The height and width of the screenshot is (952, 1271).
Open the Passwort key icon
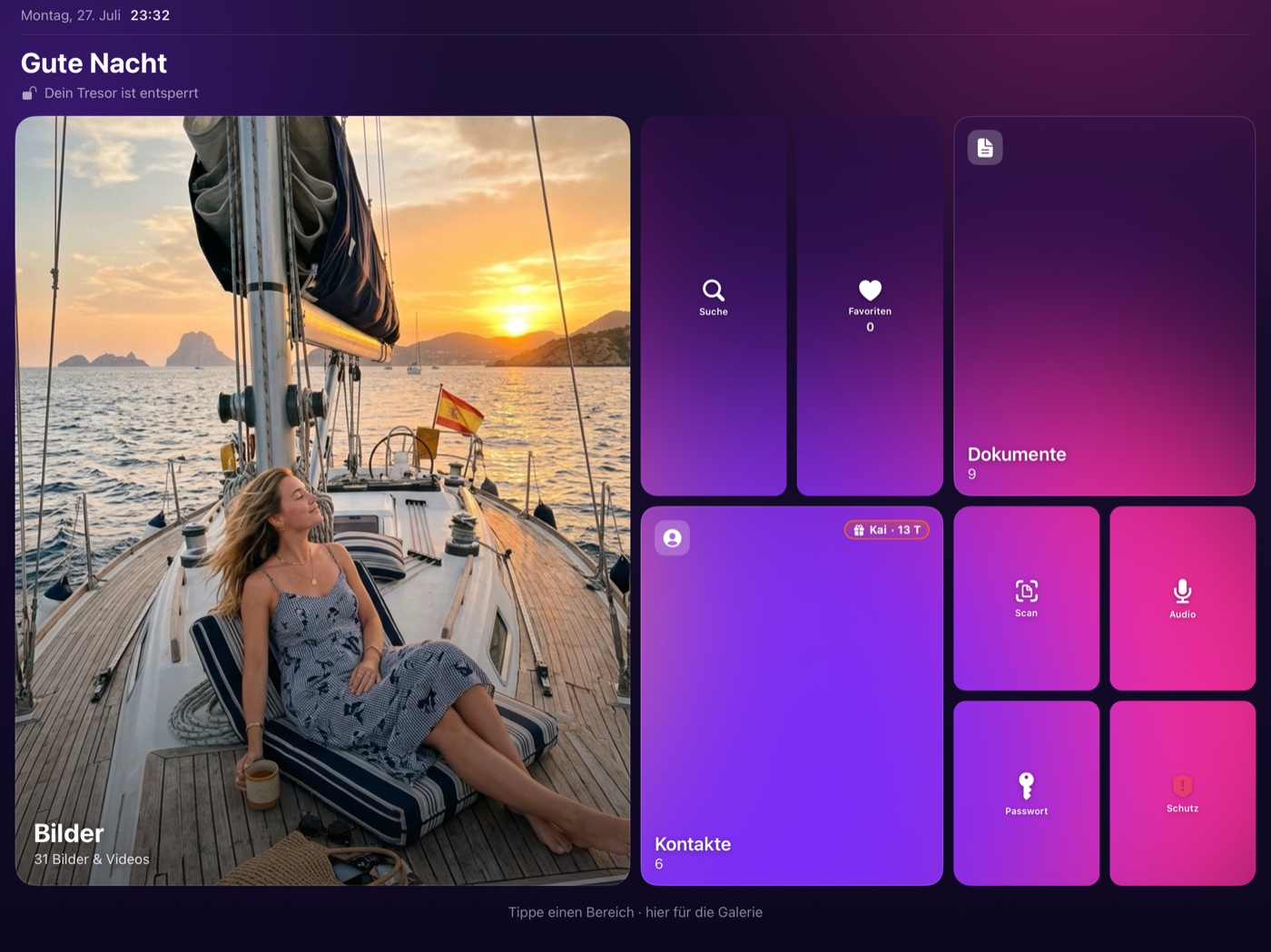(x=1026, y=785)
